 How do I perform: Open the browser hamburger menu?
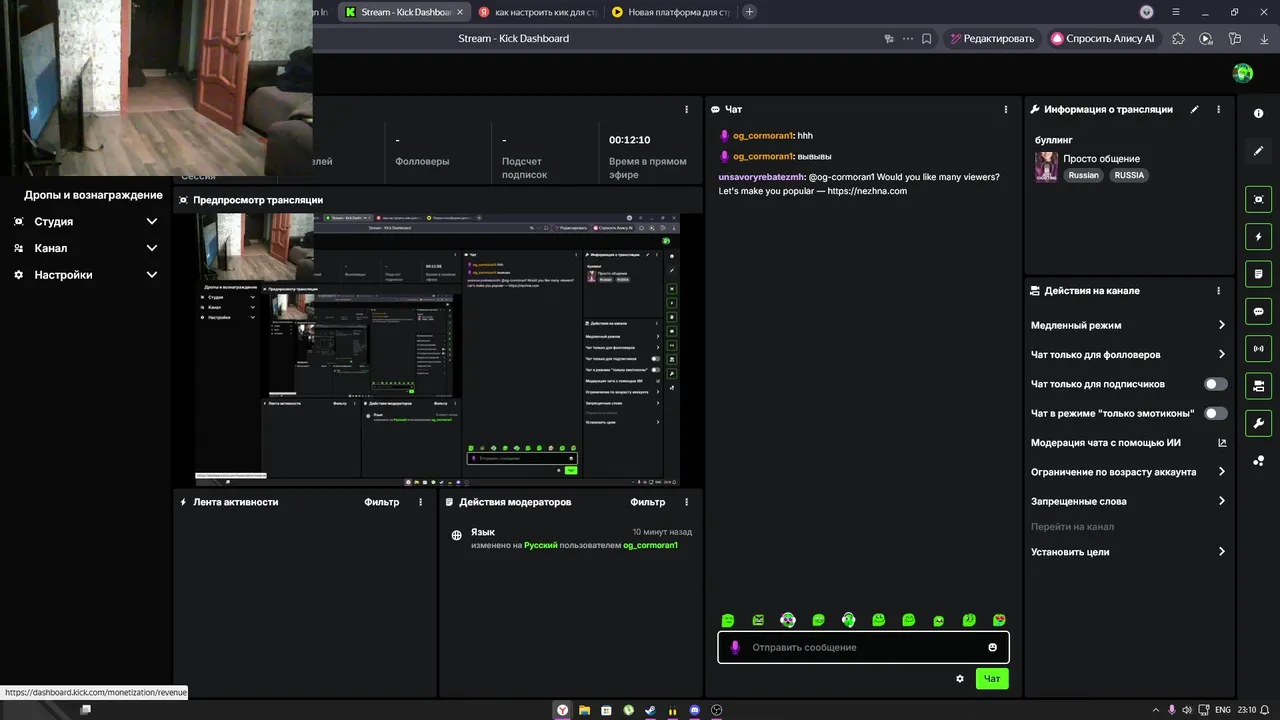[x=1176, y=12]
